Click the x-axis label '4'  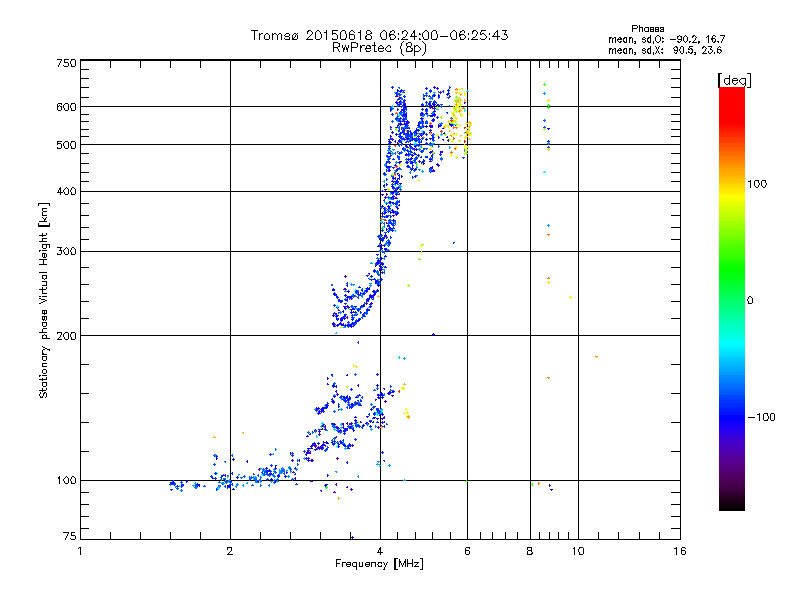[x=380, y=551]
